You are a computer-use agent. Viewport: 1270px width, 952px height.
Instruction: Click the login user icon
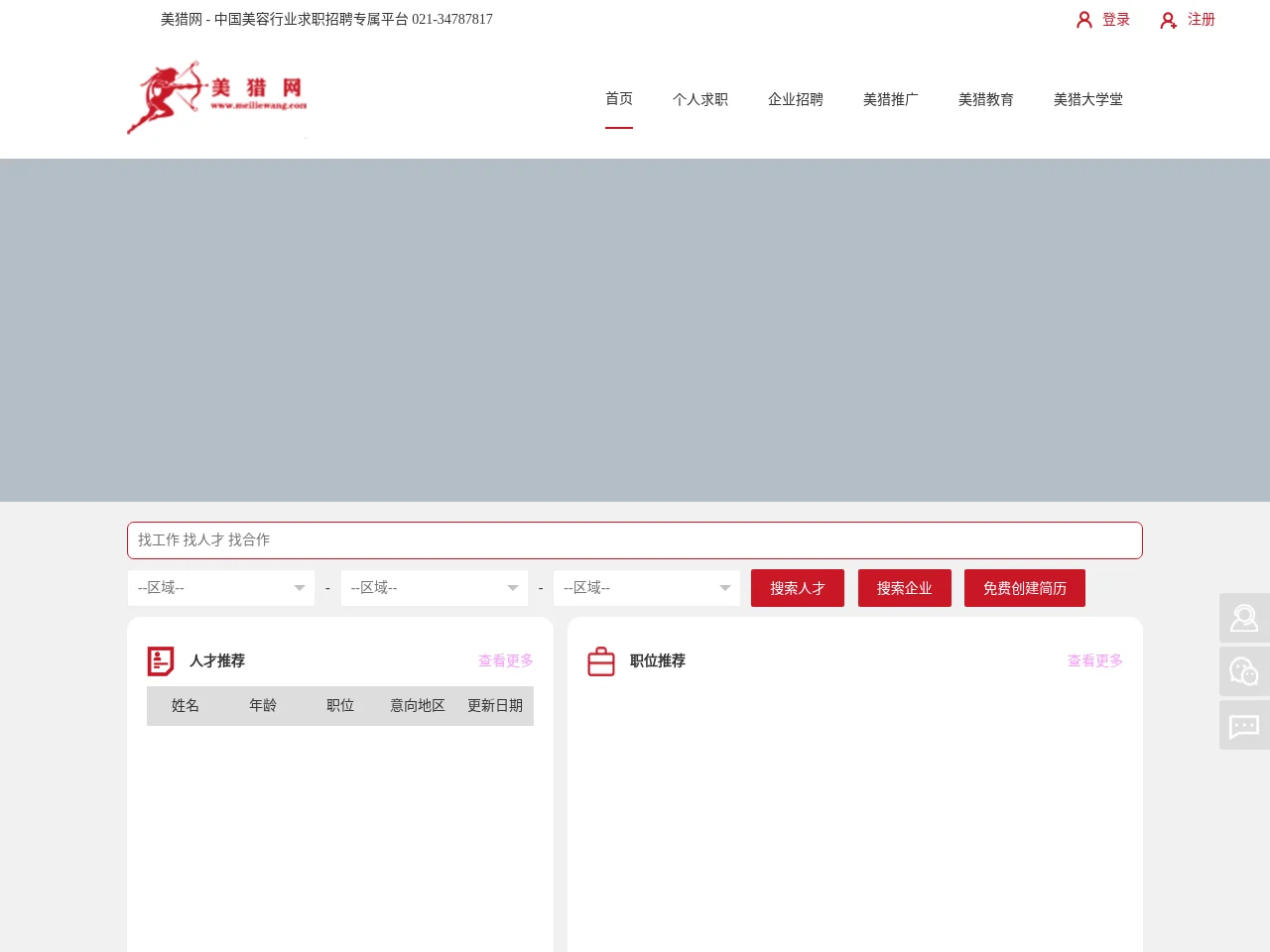(1084, 20)
